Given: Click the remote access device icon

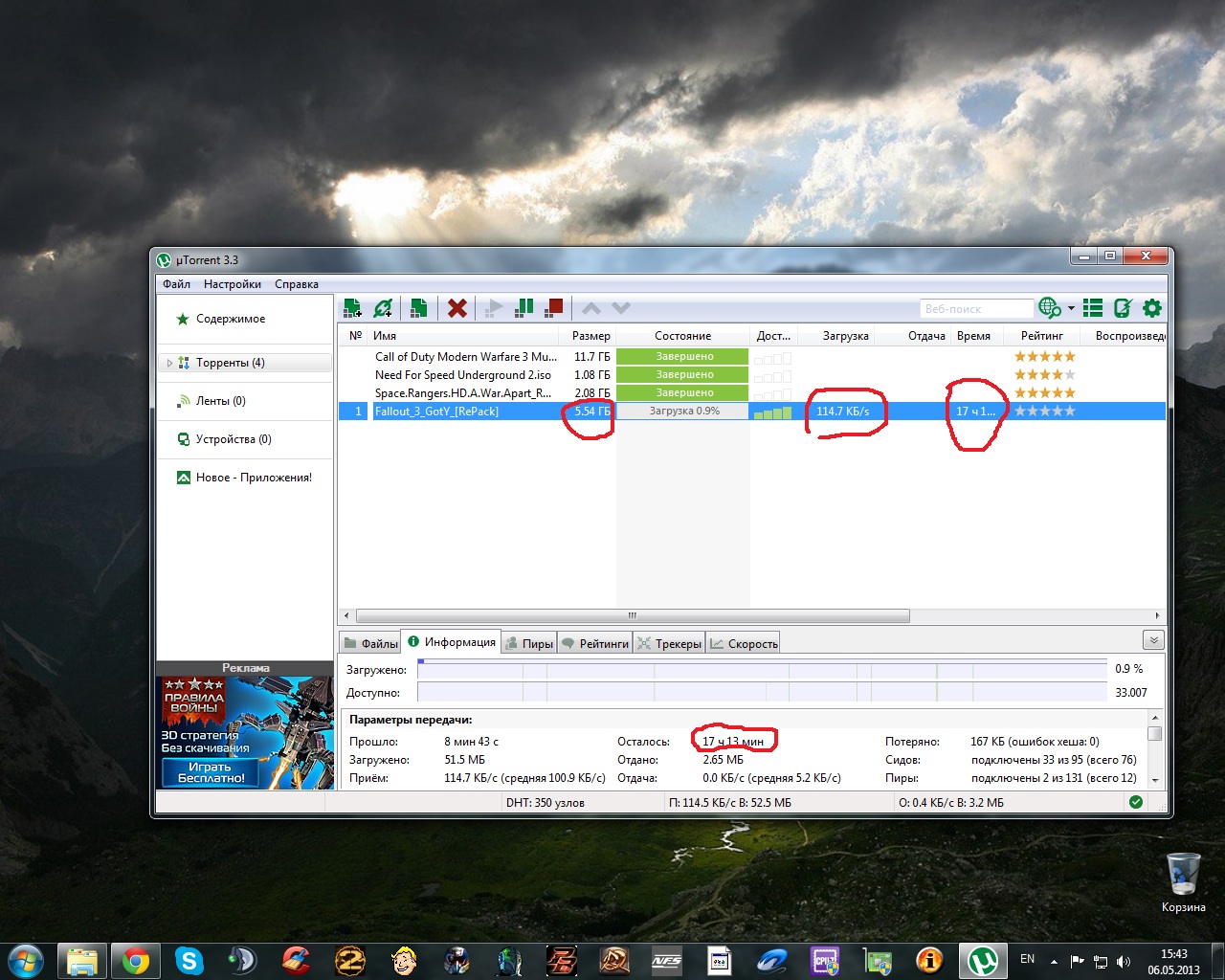Looking at the screenshot, I should pyautogui.click(x=1123, y=308).
